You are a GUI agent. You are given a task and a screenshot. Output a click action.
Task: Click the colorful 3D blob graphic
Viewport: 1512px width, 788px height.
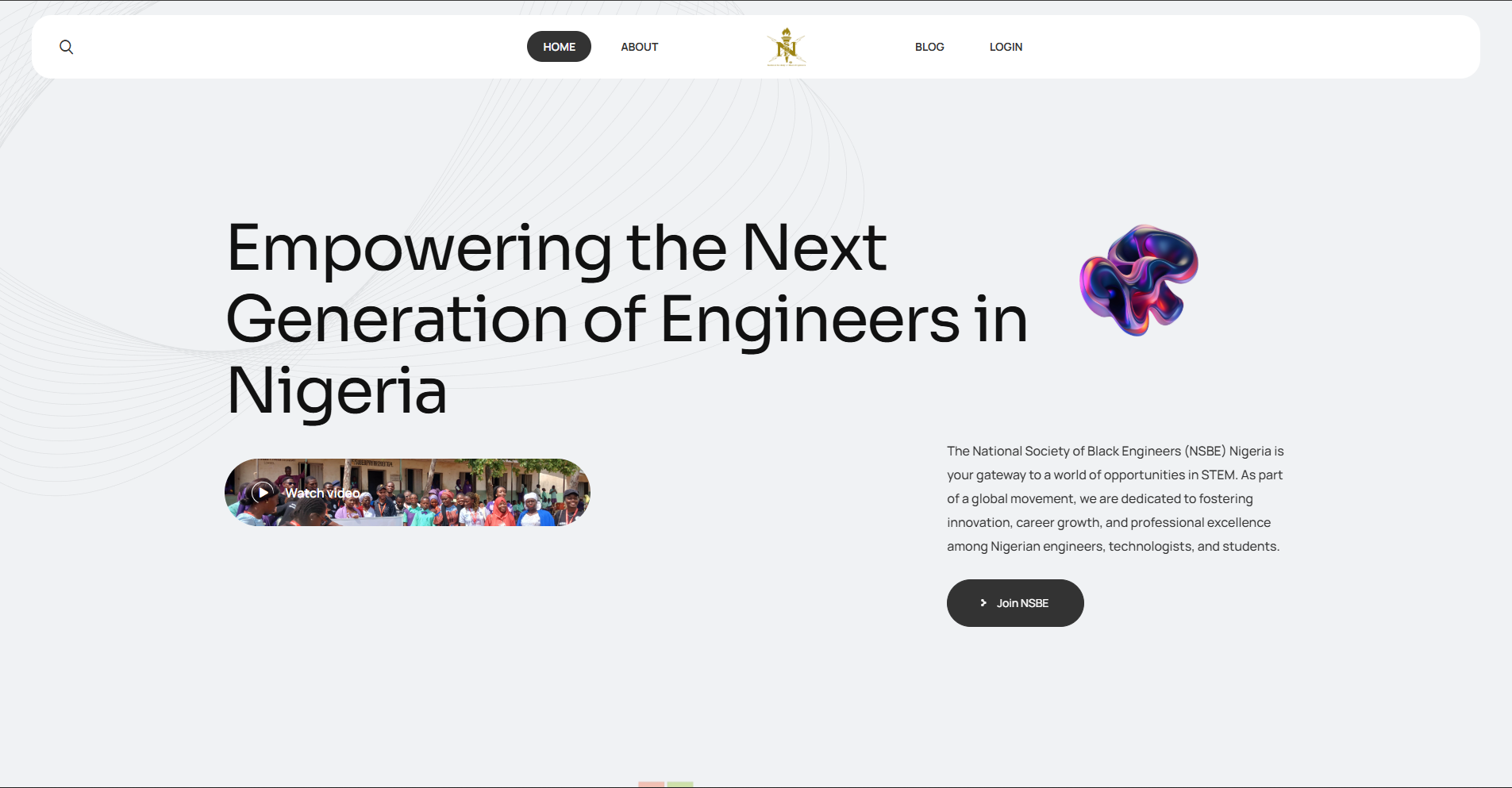[x=1139, y=279]
